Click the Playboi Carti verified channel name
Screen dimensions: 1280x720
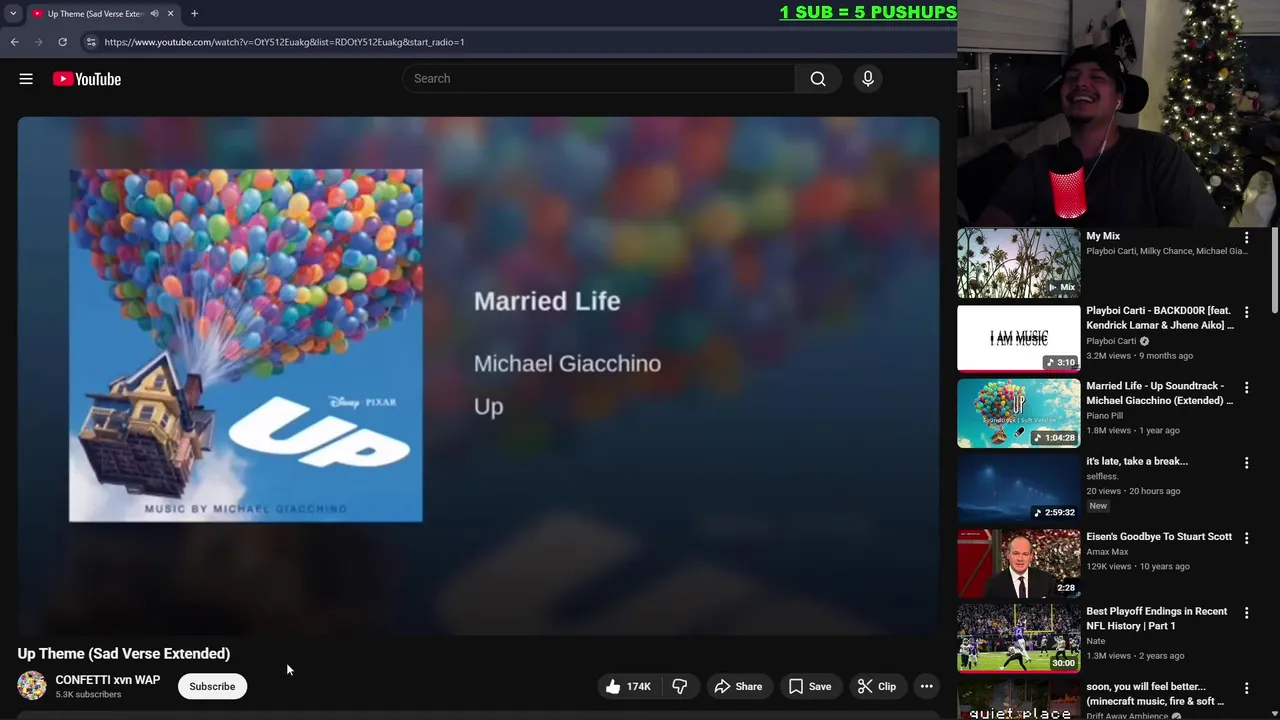click(x=1111, y=341)
